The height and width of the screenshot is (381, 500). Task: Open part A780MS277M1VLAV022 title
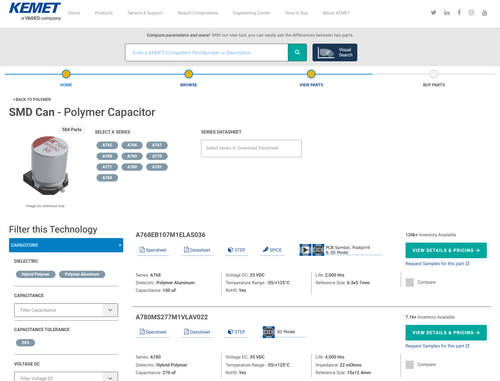[x=172, y=317]
